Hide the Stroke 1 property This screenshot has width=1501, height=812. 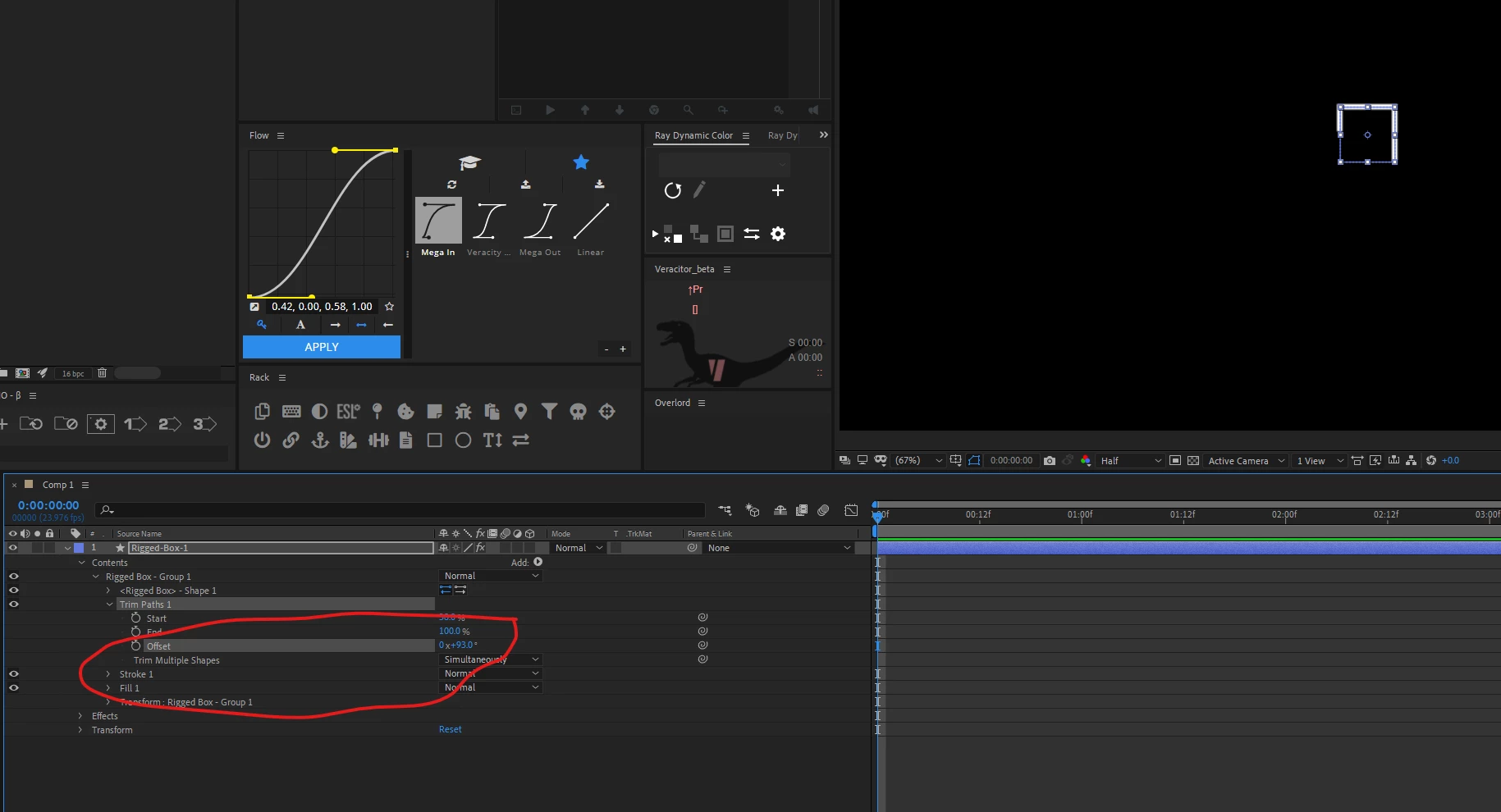point(14,674)
